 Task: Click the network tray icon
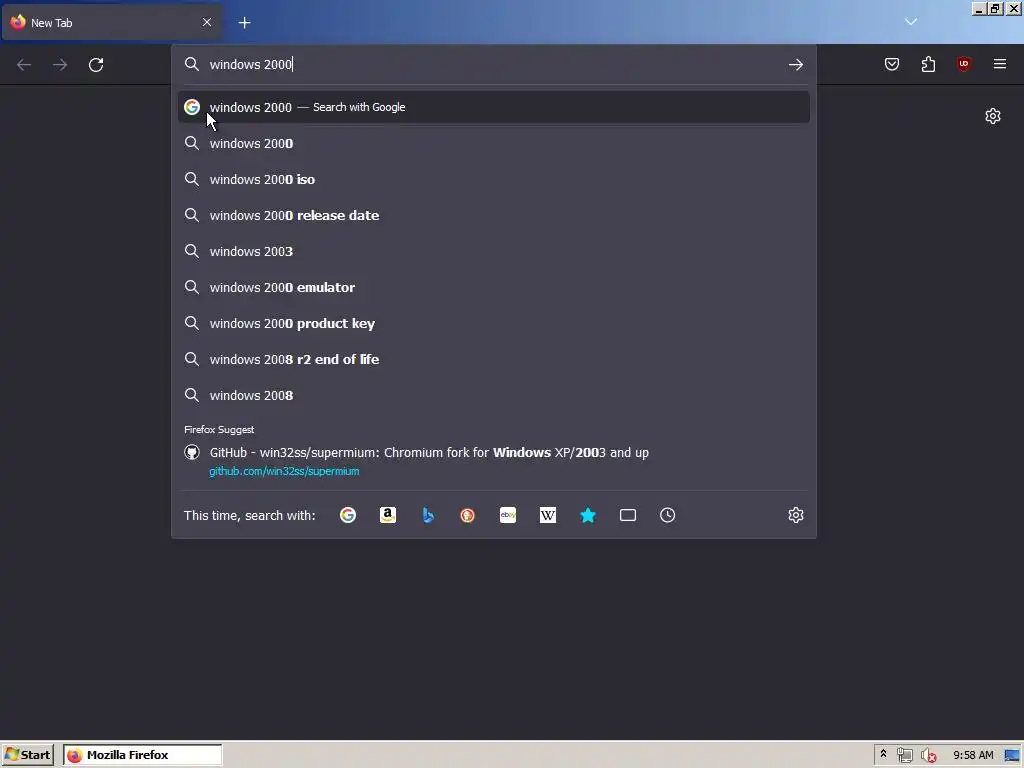coord(904,756)
